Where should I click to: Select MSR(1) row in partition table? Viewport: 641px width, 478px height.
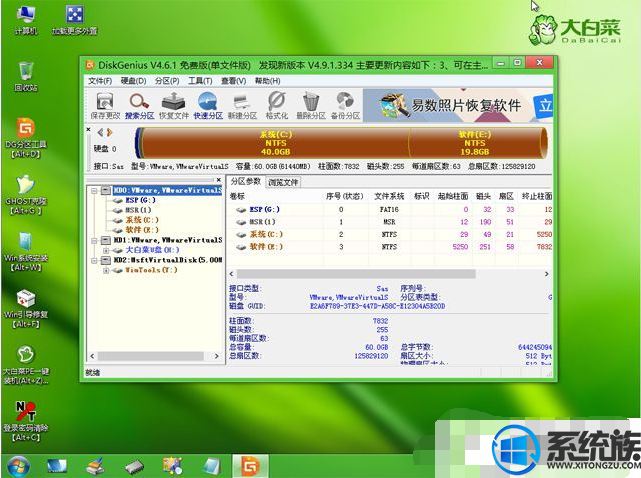coord(390,222)
